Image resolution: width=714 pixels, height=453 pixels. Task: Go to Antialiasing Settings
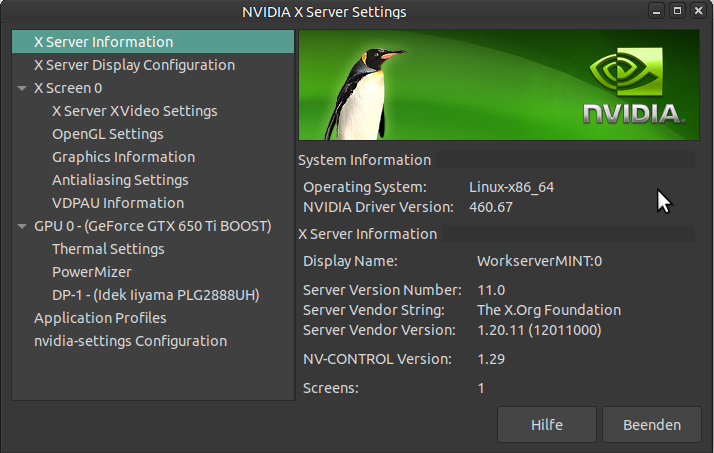[120, 180]
